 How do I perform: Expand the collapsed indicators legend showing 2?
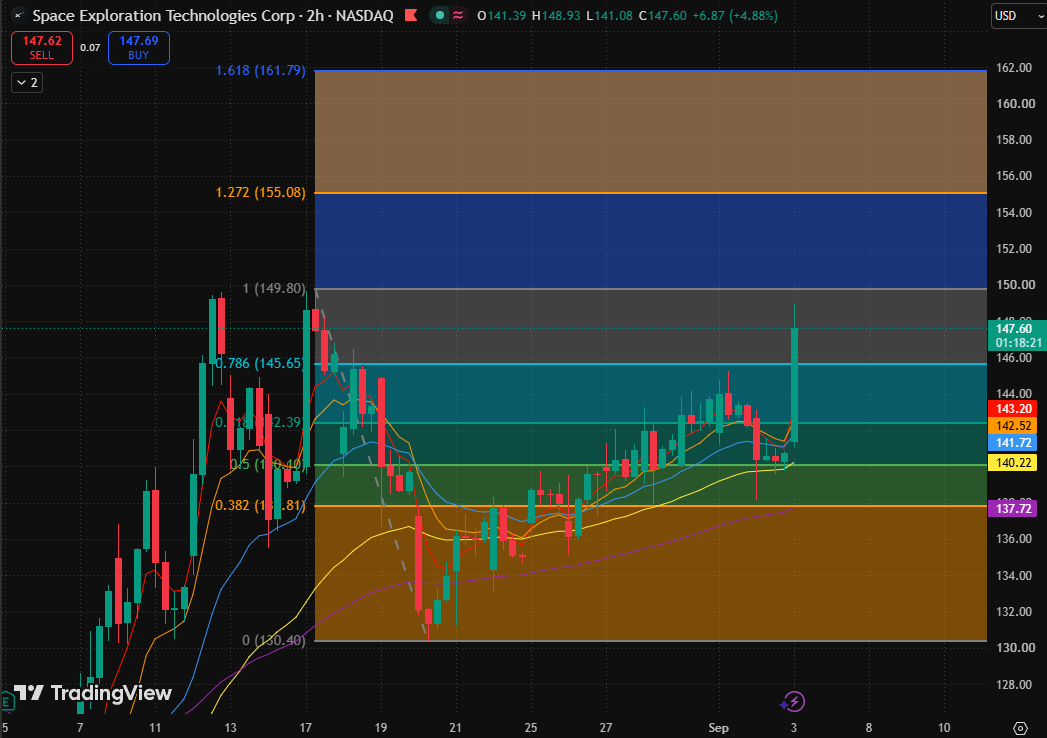click(27, 82)
